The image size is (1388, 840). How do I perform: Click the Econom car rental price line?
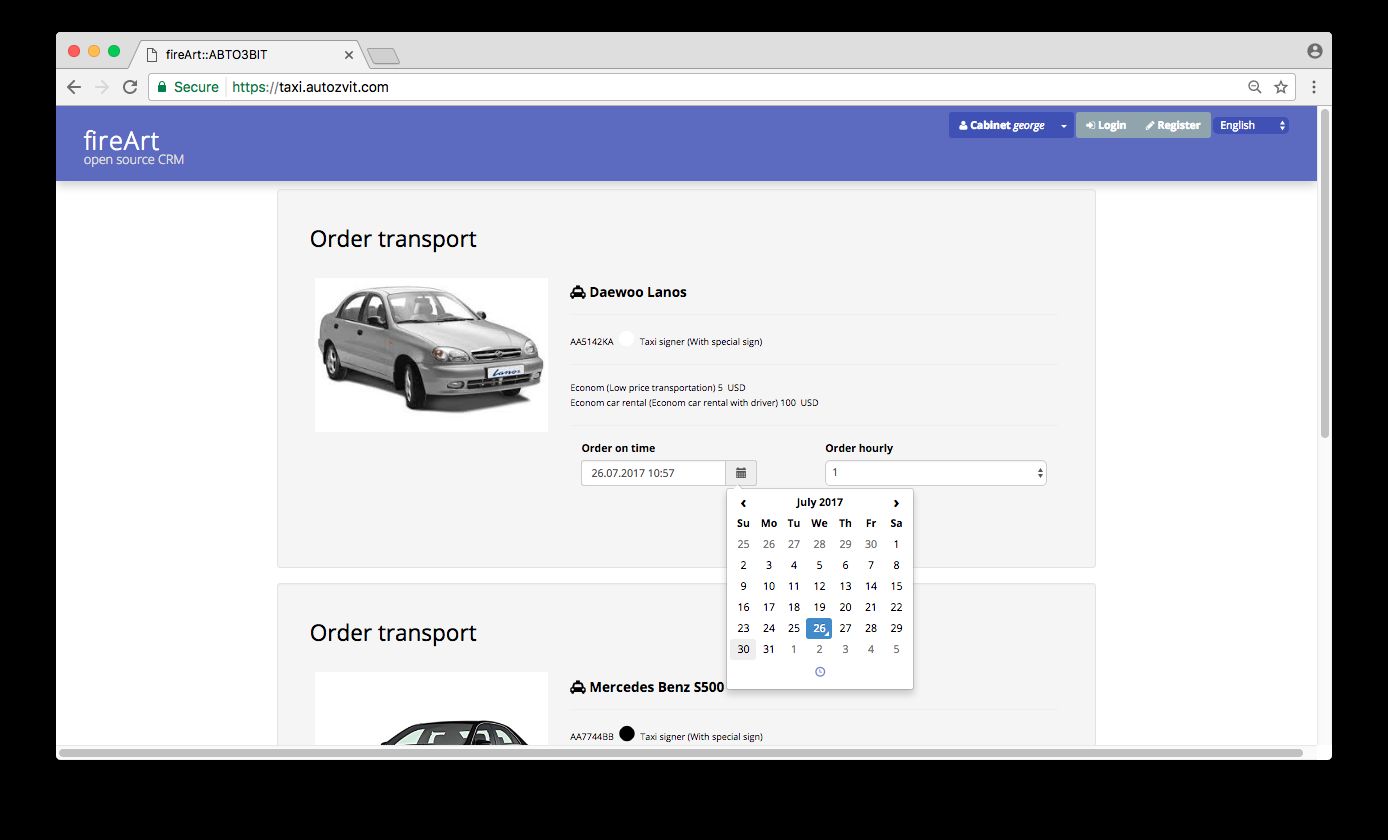coord(694,403)
